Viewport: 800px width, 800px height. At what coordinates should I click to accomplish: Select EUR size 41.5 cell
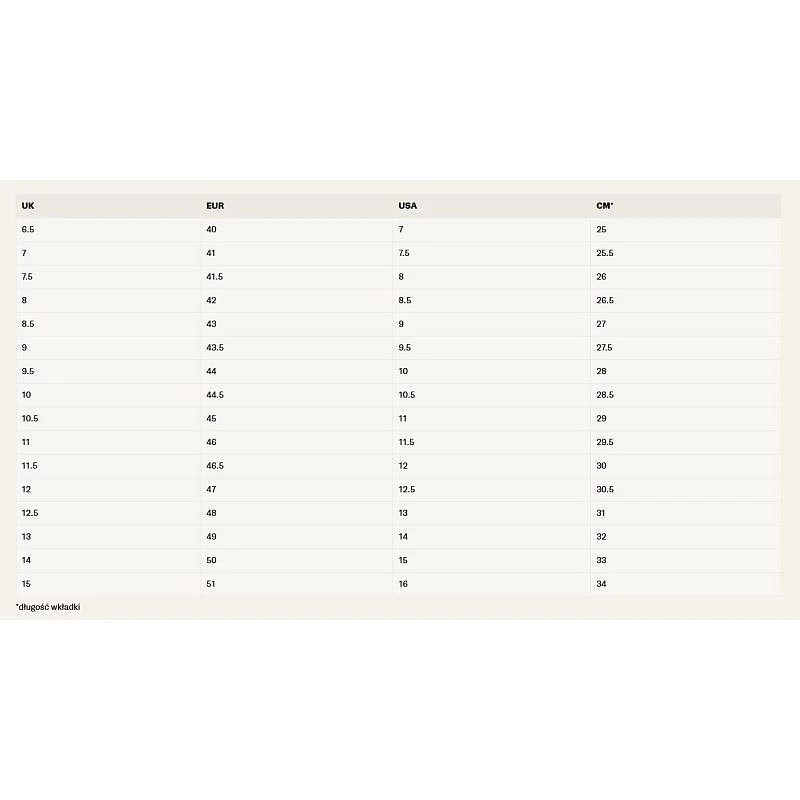[214, 277]
